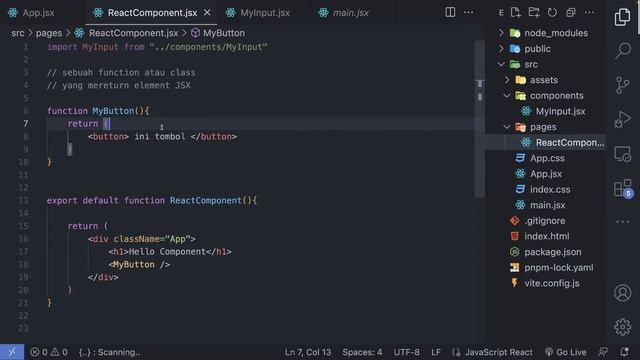This screenshot has height=360, width=640.
Task: Click the MyButton function name on line 6
Action: click(113, 111)
